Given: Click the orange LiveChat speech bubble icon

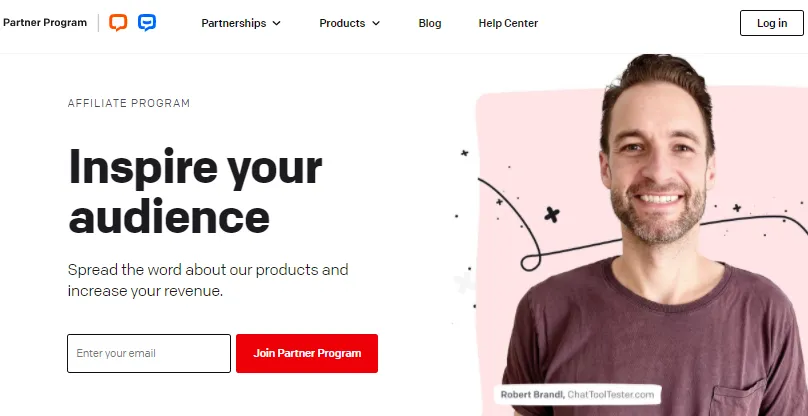Looking at the screenshot, I should (x=118, y=23).
